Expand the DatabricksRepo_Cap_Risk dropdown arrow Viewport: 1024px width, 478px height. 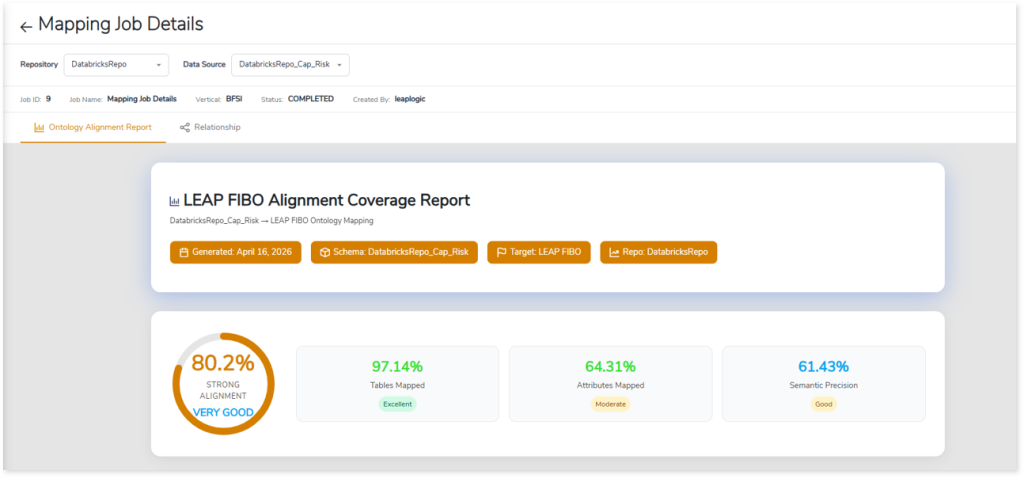[x=340, y=65]
